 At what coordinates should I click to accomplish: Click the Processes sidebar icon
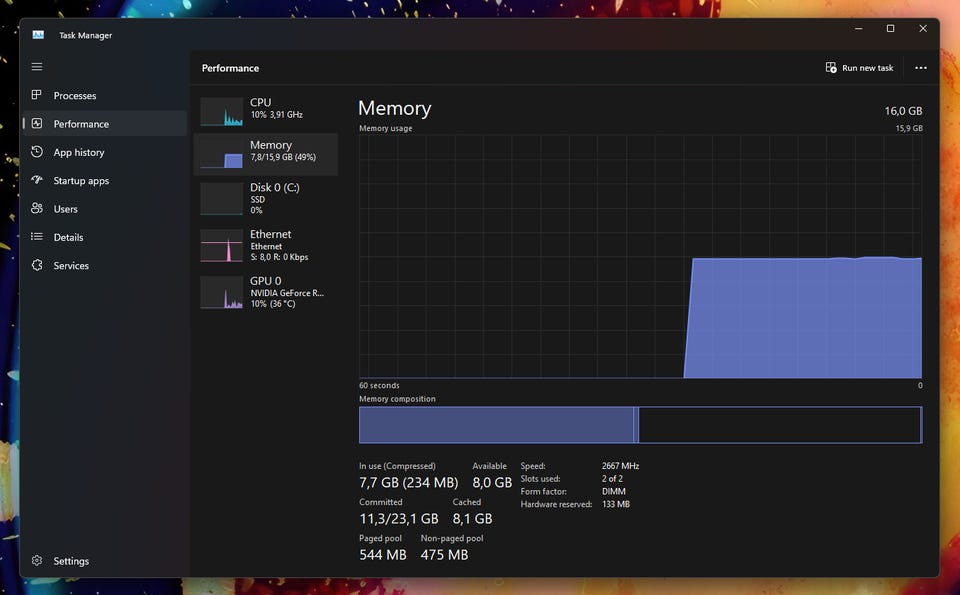(x=37, y=95)
